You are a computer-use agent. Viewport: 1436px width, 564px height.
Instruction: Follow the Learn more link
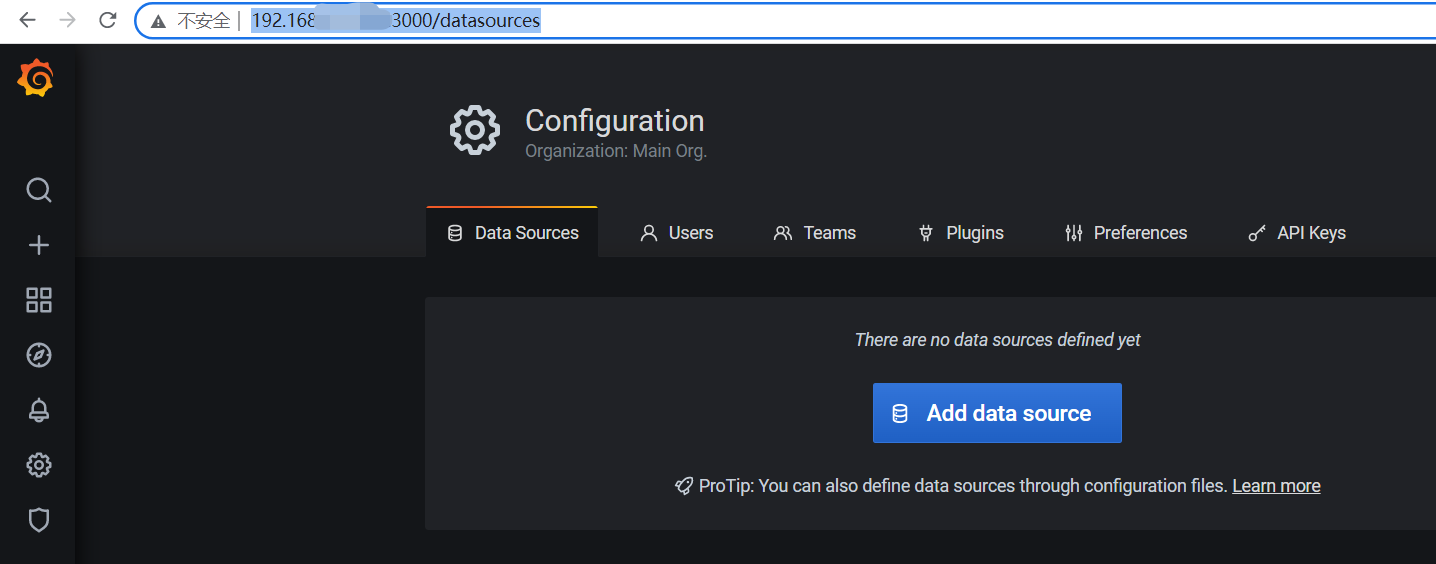[1276, 486]
